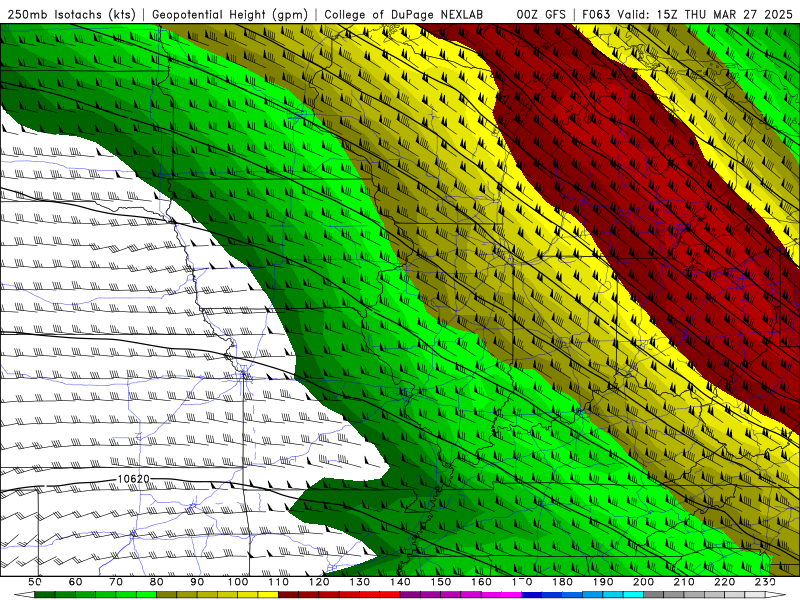Click the 130 tick label on colorbar
This screenshot has height=600, width=800.
[x=359, y=582]
